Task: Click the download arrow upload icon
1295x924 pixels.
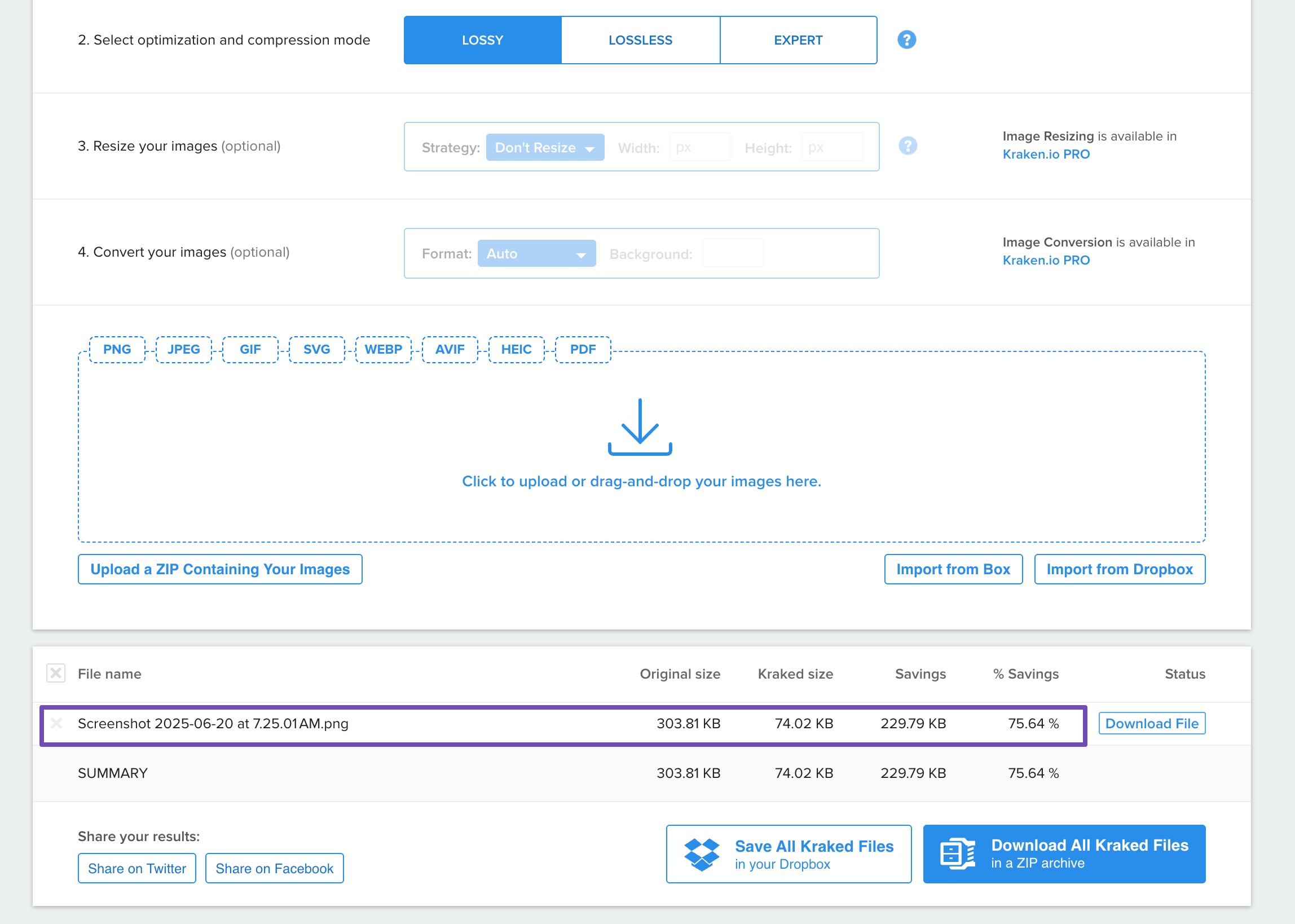Action: click(x=640, y=426)
